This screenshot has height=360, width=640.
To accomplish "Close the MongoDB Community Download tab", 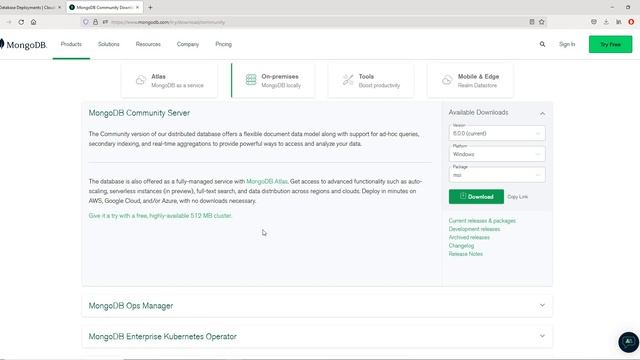I will tap(138, 7).
